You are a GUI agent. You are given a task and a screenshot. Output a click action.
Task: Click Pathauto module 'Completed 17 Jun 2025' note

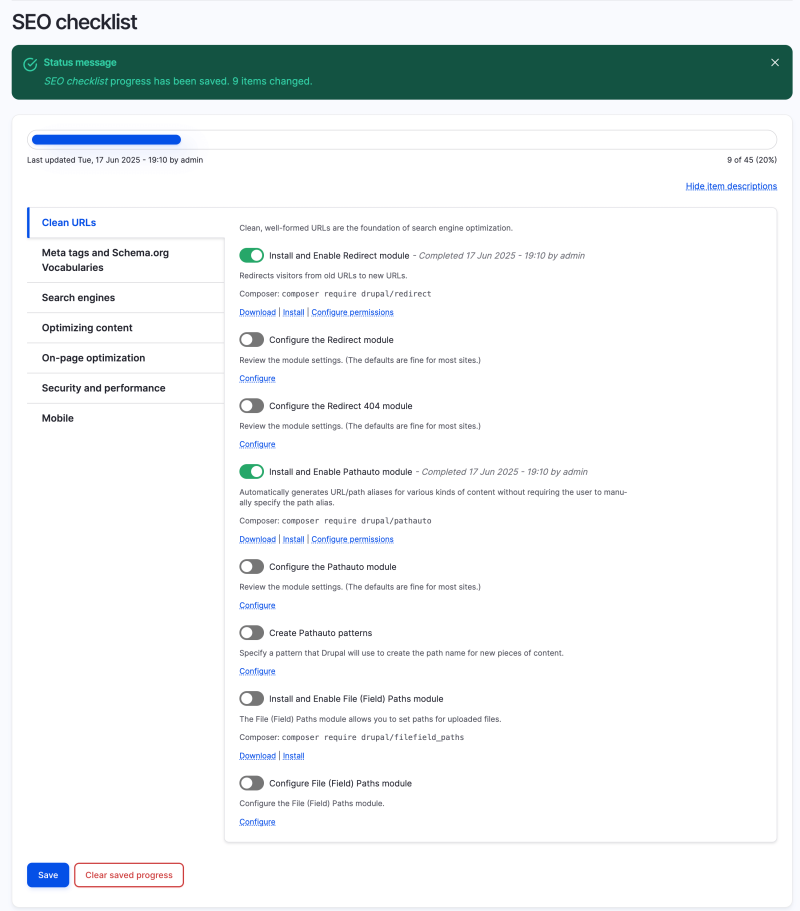[504, 472]
